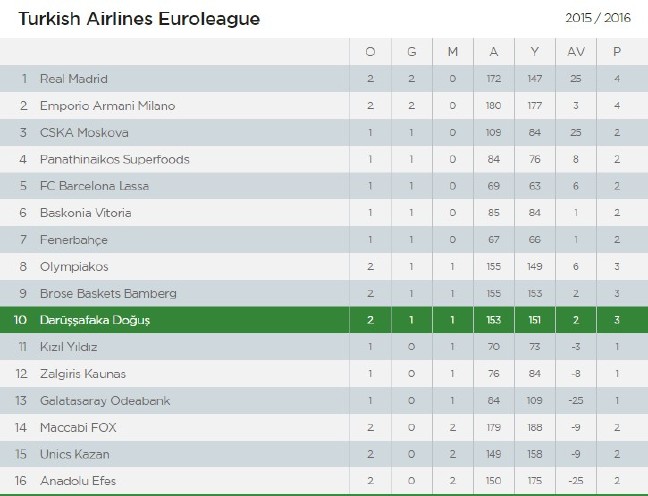This screenshot has width=648, height=496.
Task: Click the Fenerbahçe team name
Action: [73, 240]
